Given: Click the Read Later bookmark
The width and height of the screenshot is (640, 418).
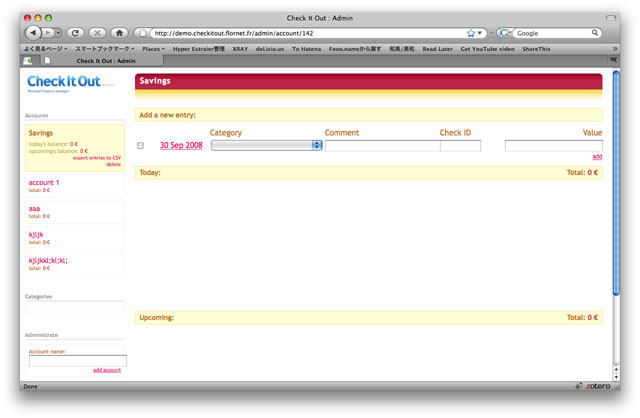Looking at the screenshot, I should (x=437, y=49).
